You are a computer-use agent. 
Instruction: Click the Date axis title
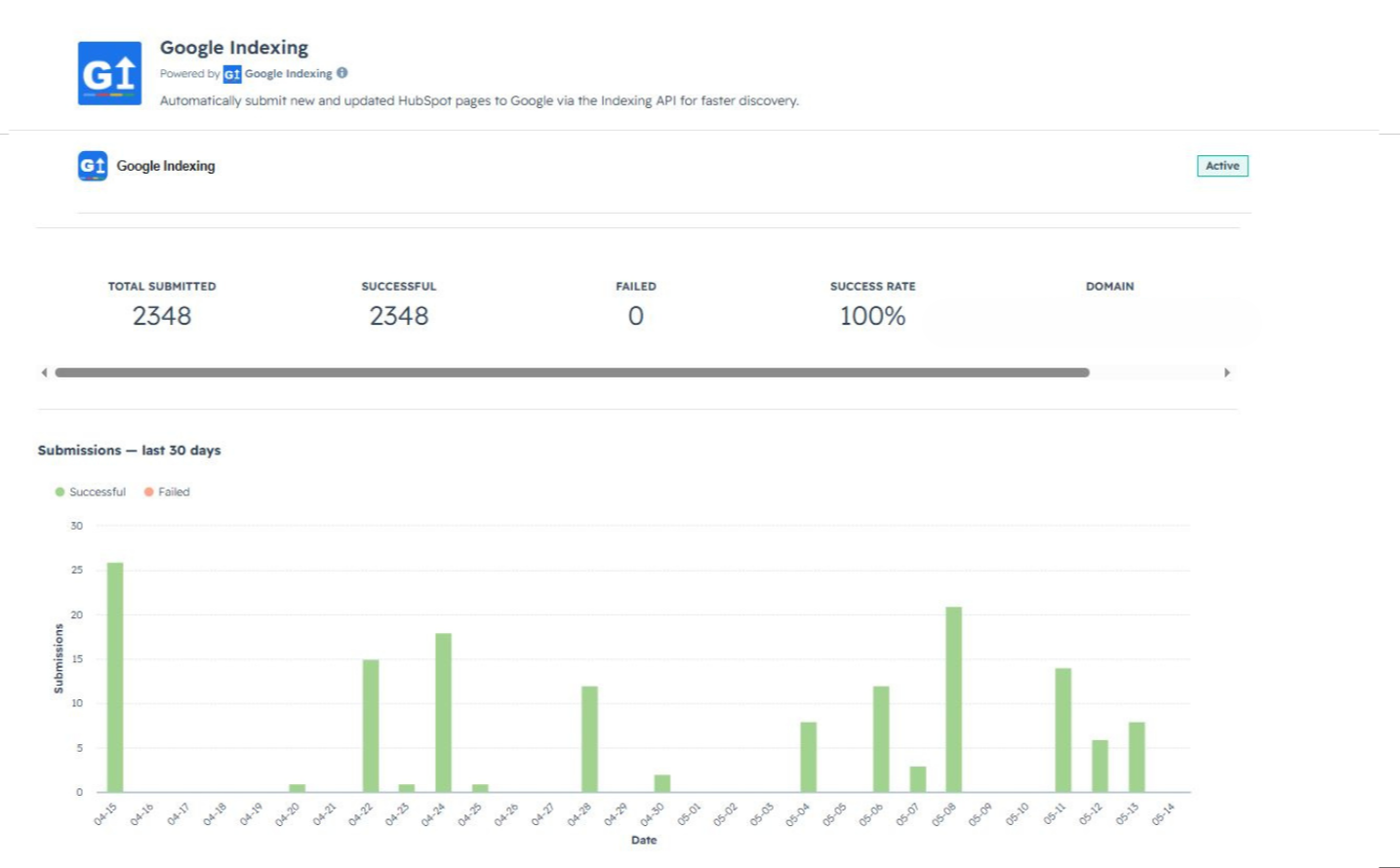click(x=644, y=840)
